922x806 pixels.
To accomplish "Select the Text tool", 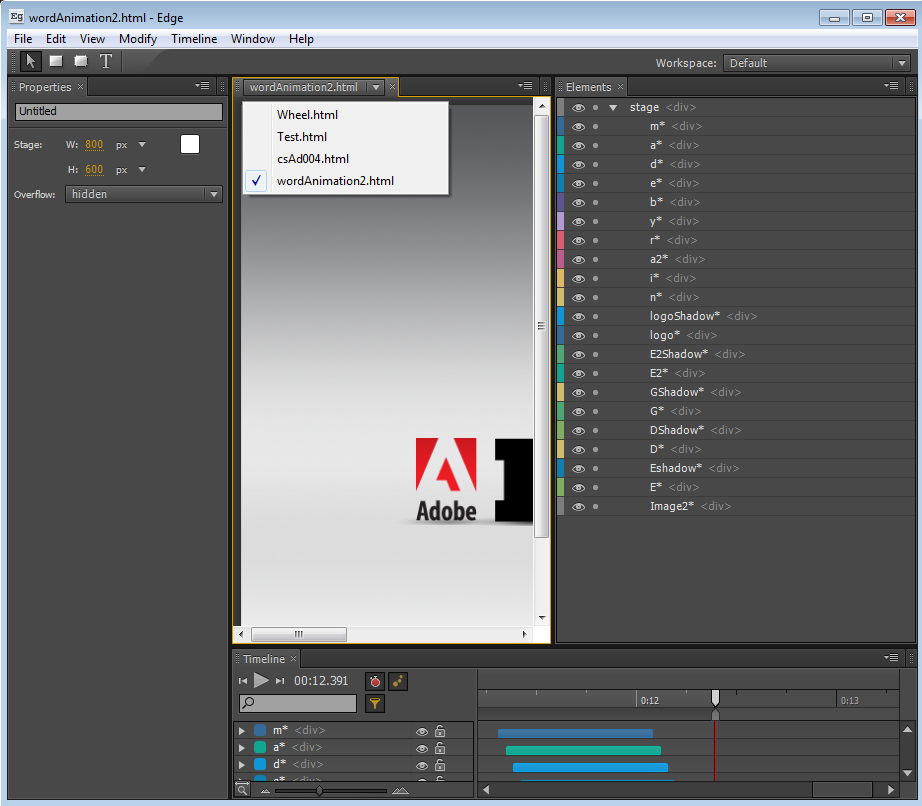I will (106, 61).
